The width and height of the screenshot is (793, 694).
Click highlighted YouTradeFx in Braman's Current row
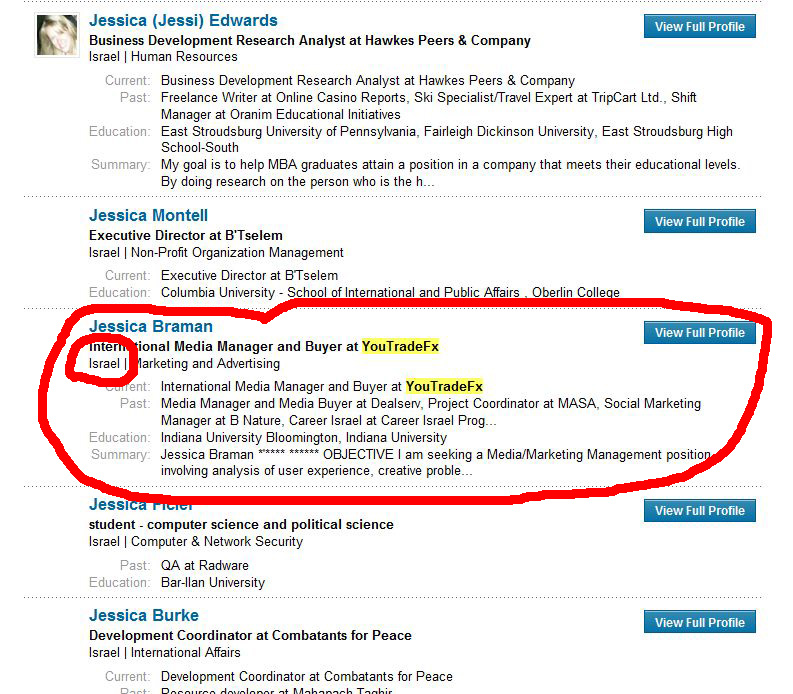click(x=444, y=386)
